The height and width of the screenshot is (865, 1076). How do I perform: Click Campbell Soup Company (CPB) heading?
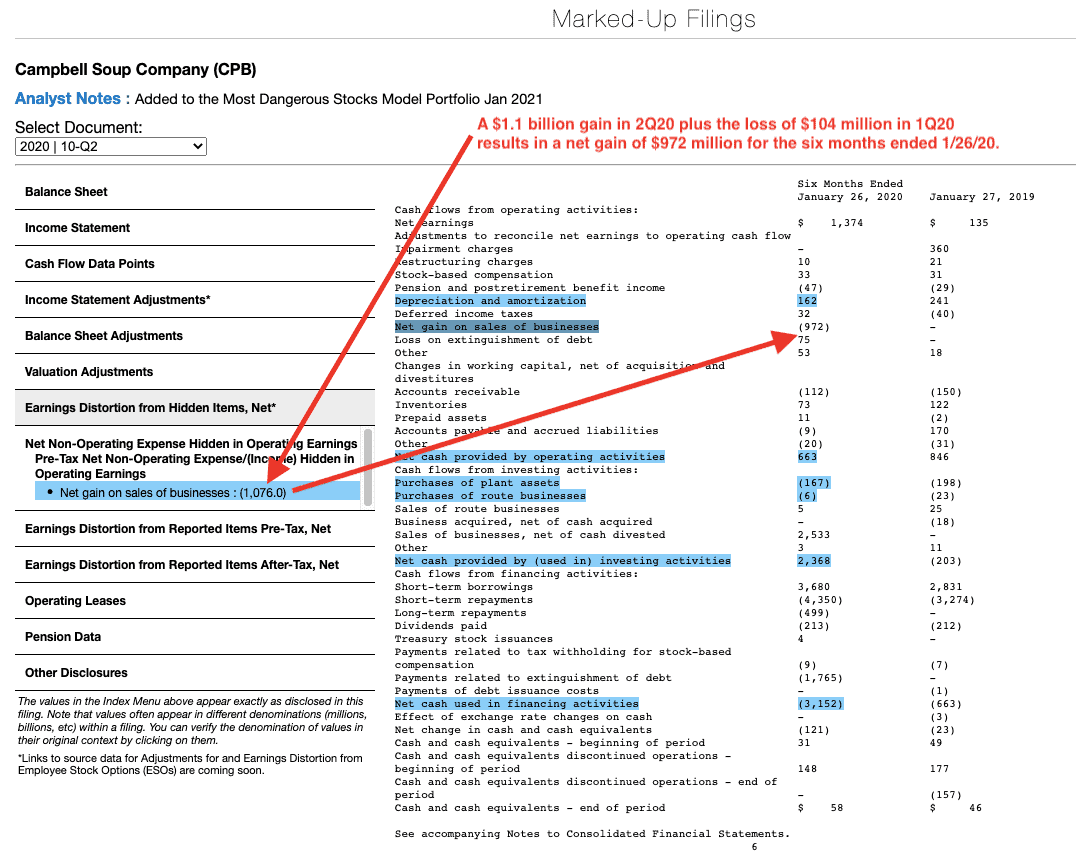tap(136, 70)
